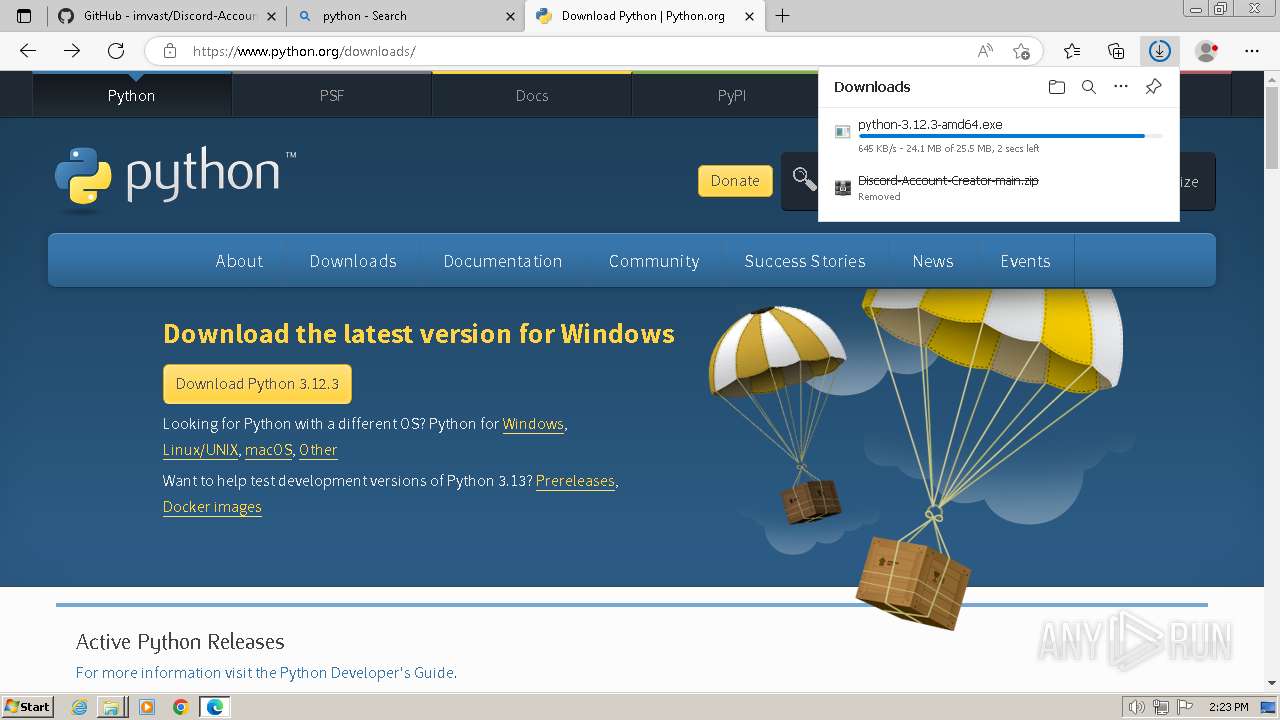Open the media player taskbar icon
Image resolution: width=1280 pixels, height=720 pixels.
coord(147,707)
